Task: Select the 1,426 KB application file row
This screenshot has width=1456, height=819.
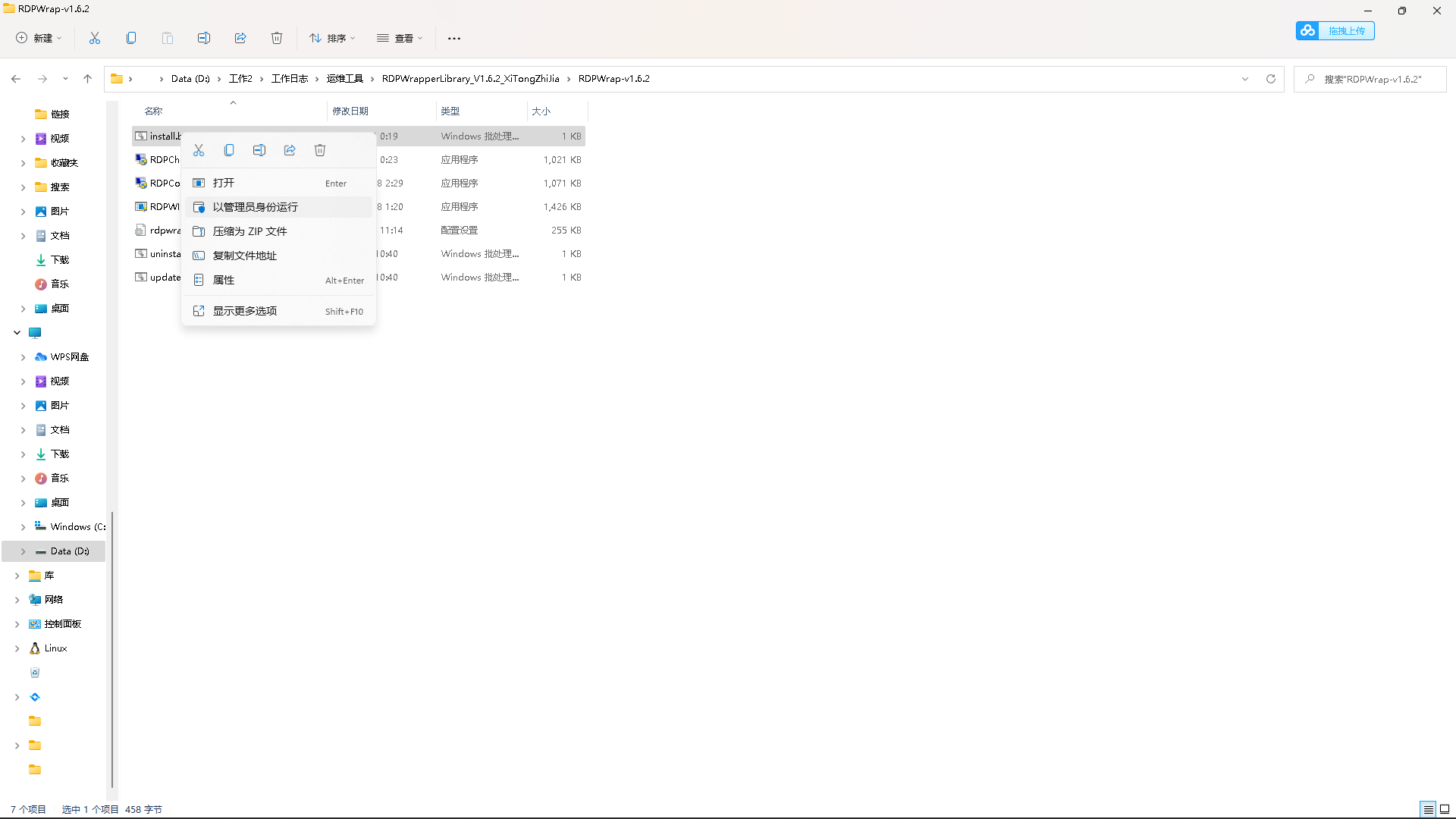Action: pos(359,207)
